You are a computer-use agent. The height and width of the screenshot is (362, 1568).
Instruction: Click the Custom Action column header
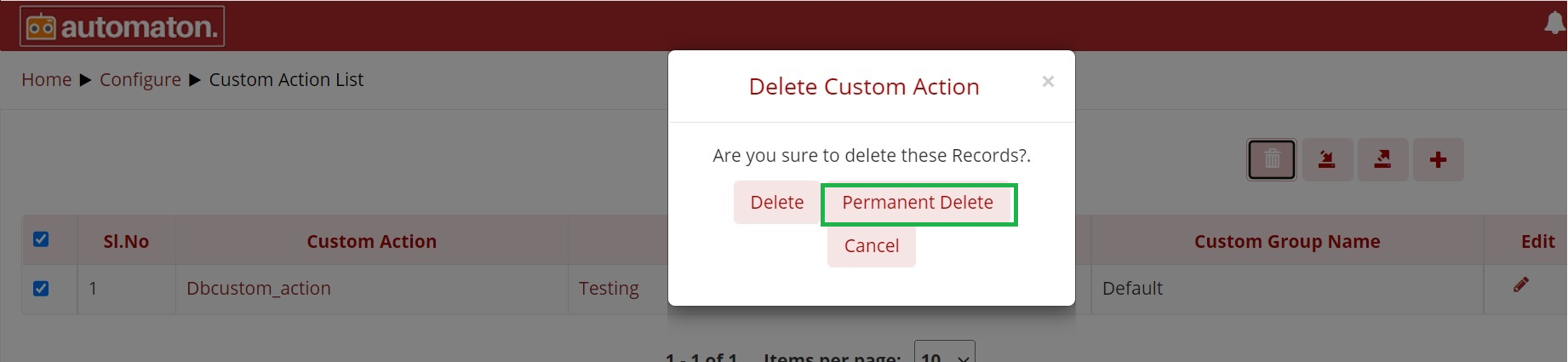click(x=372, y=242)
